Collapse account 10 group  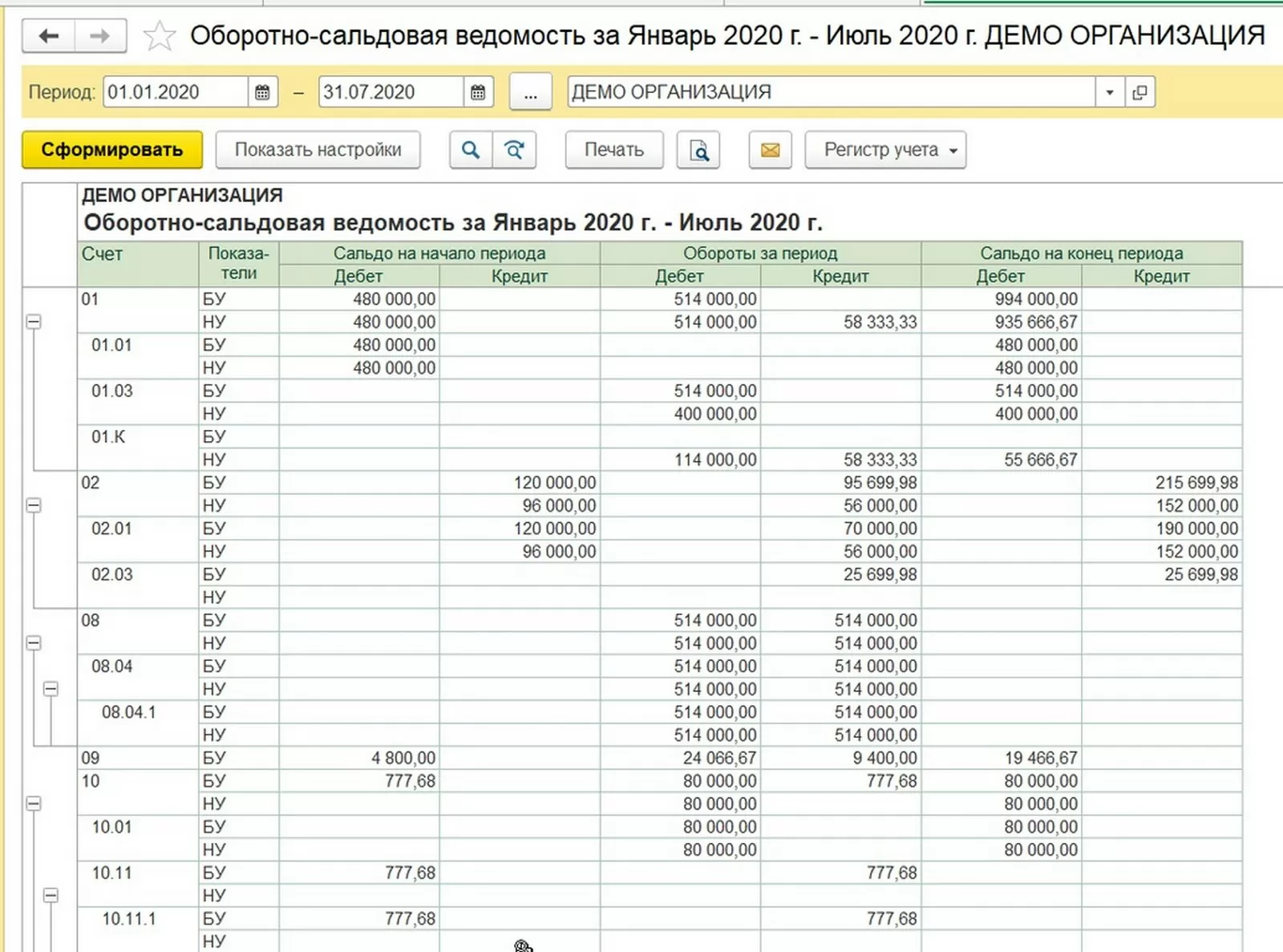(34, 804)
